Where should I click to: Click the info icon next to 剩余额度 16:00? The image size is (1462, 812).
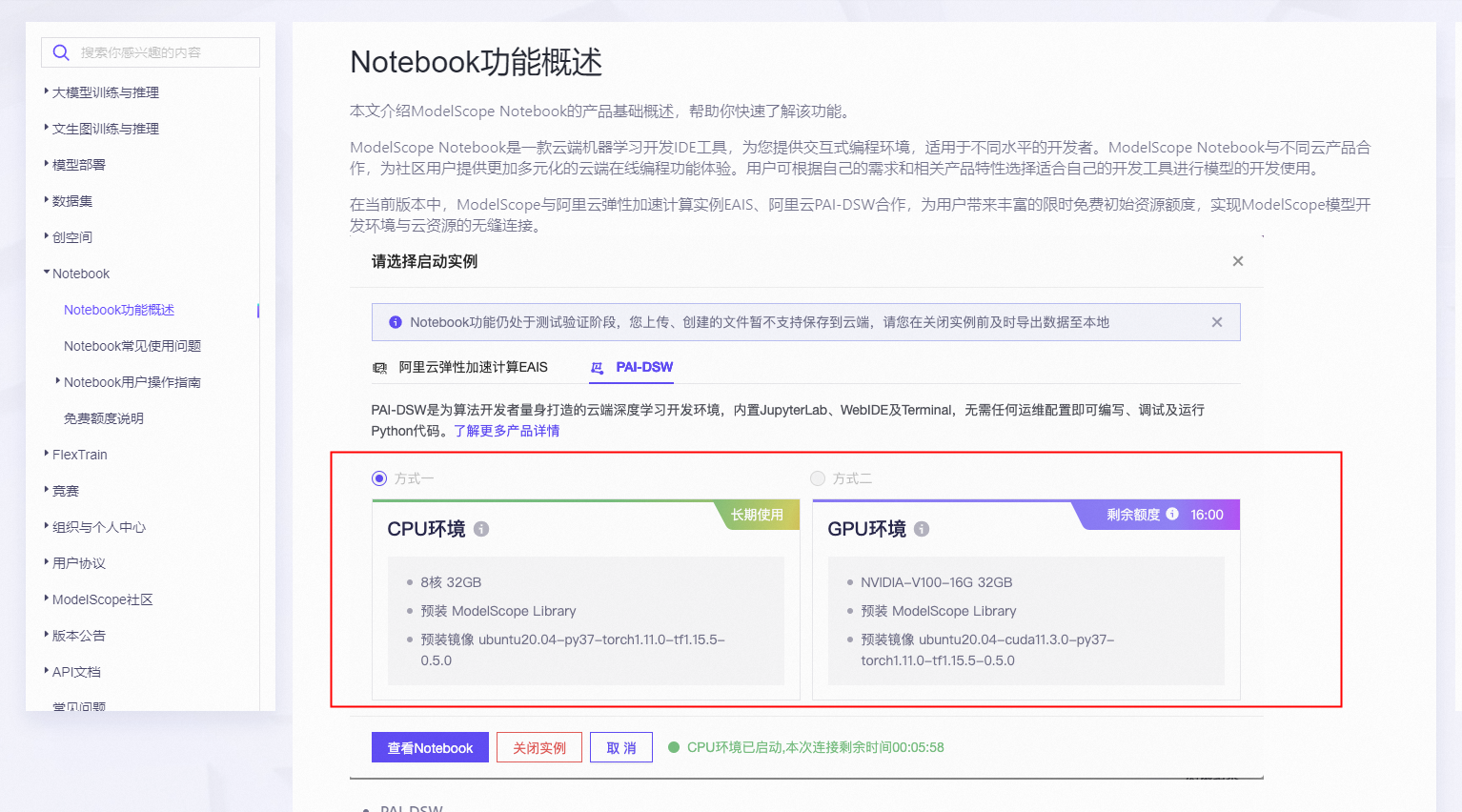(x=1171, y=514)
